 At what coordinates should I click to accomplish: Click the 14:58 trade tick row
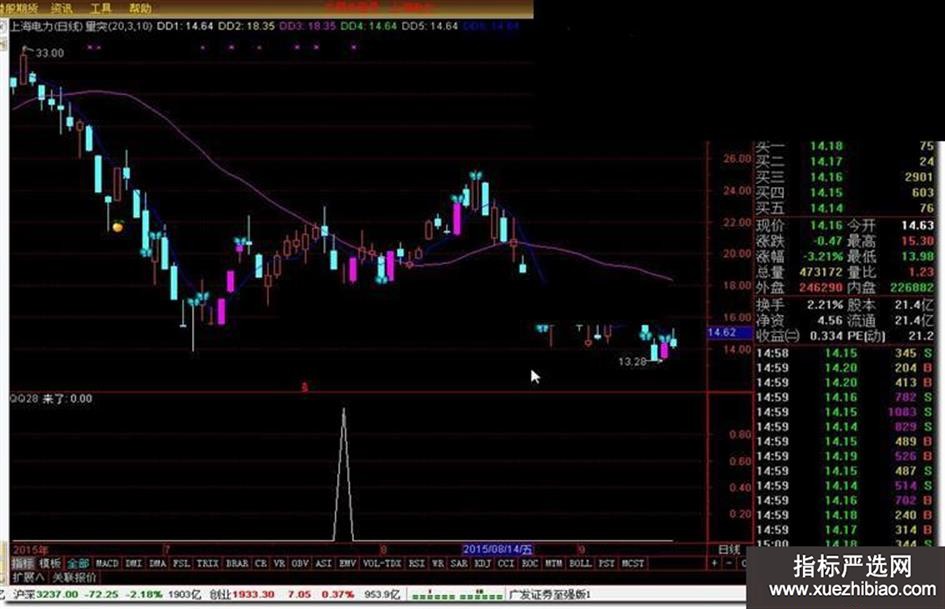[x=845, y=353]
